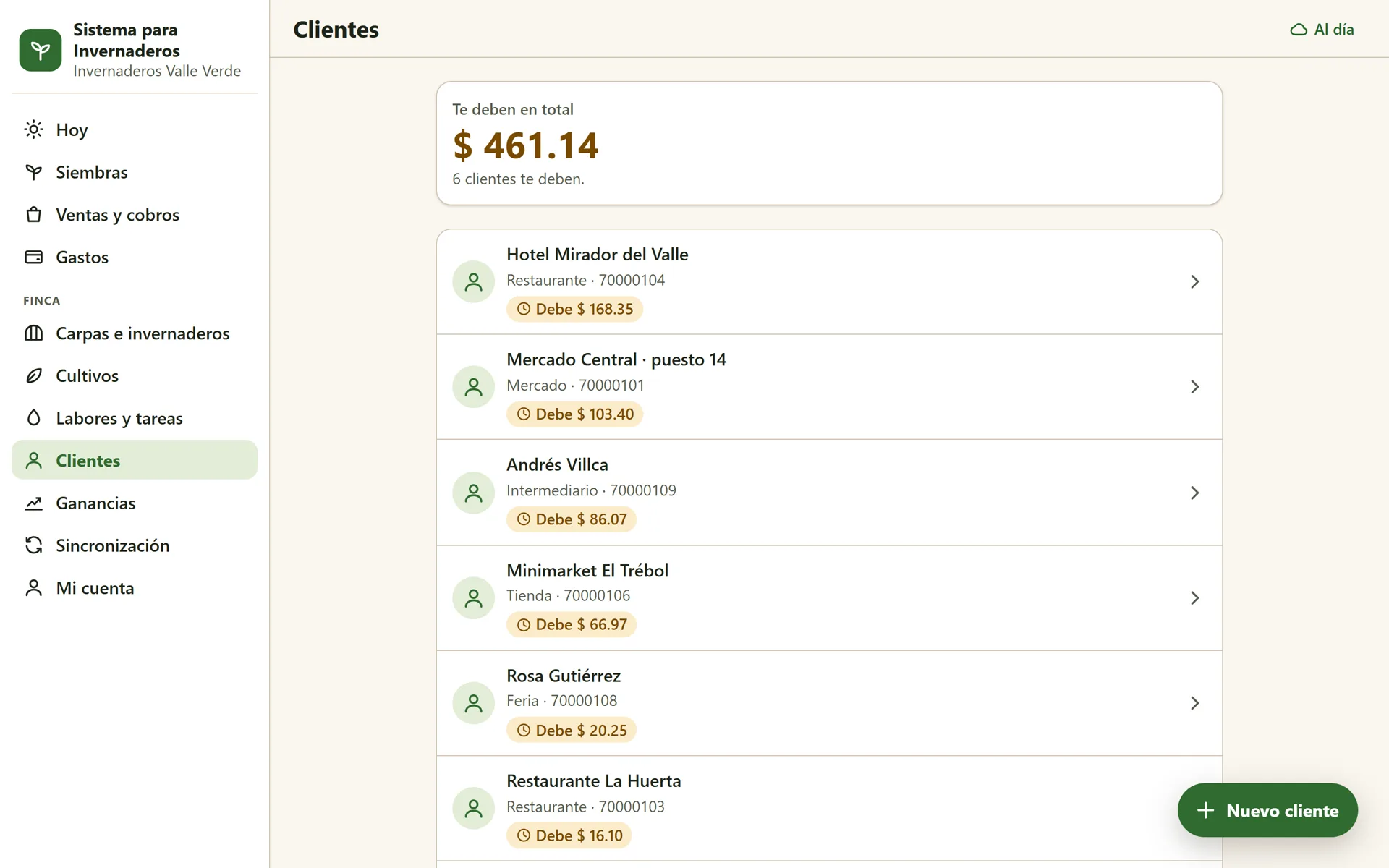Click the total owed amount $ 461.14
The width and height of the screenshot is (1389, 868).
coord(526,145)
